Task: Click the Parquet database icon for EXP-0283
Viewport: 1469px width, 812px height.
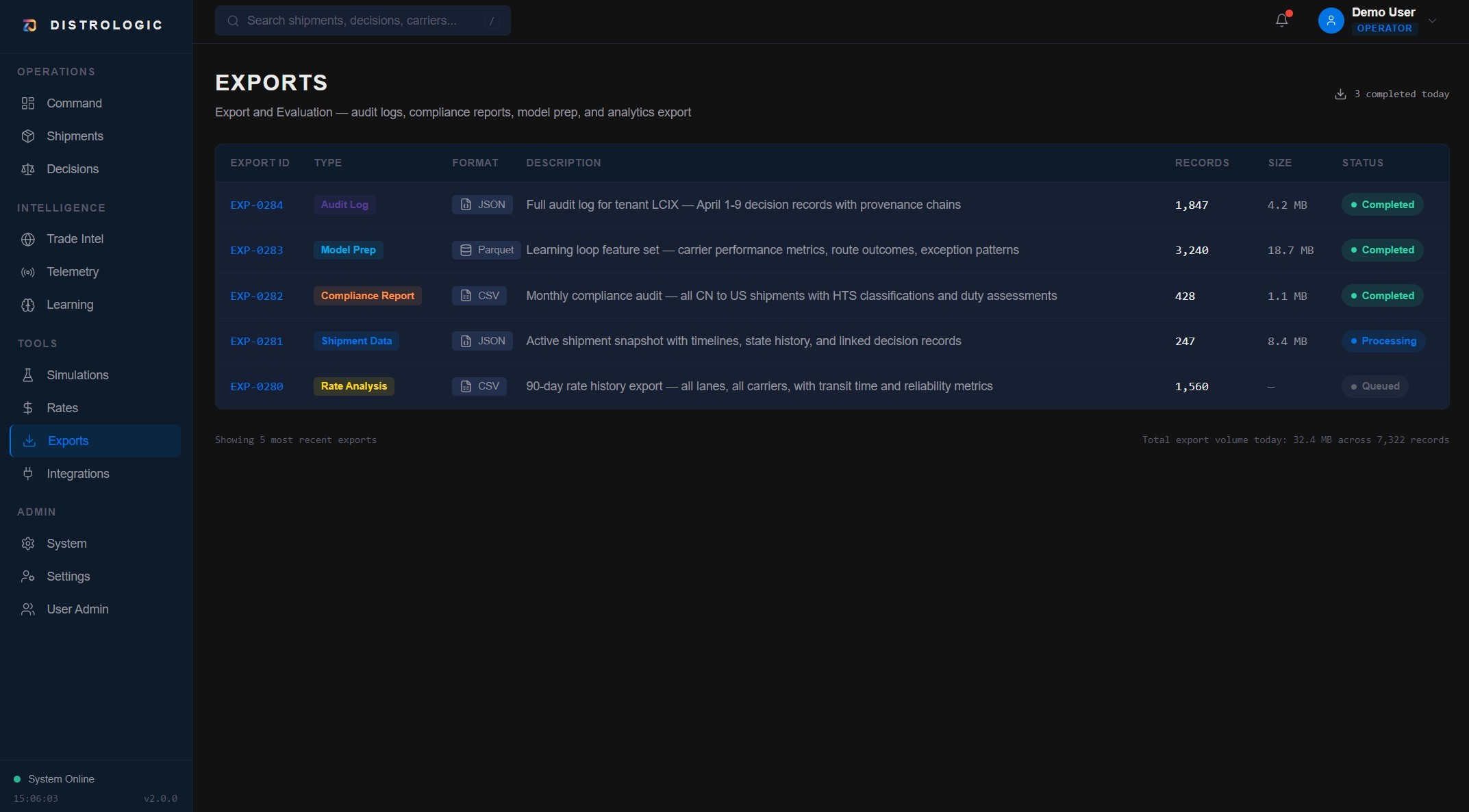Action: point(466,250)
